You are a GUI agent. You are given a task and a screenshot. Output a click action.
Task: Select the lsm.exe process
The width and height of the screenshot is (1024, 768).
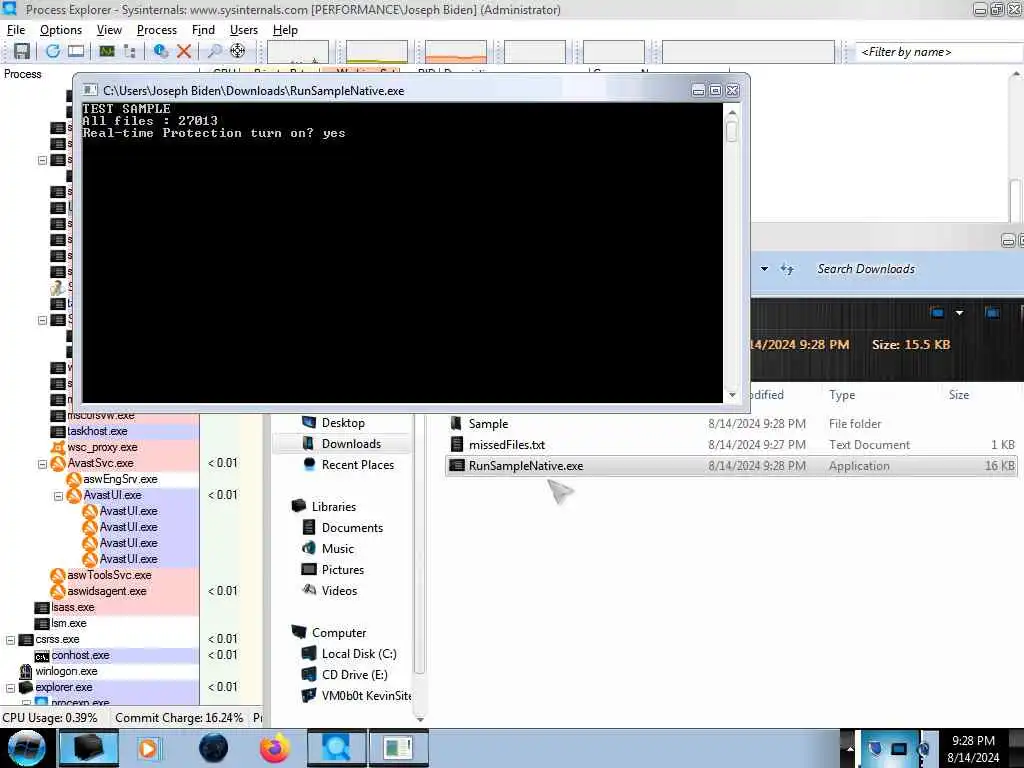69,623
